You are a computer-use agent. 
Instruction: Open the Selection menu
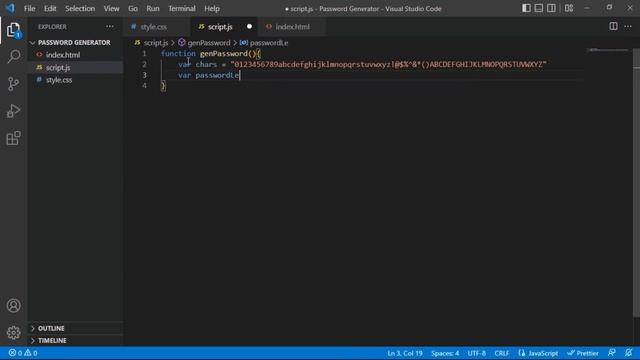tap(80, 9)
